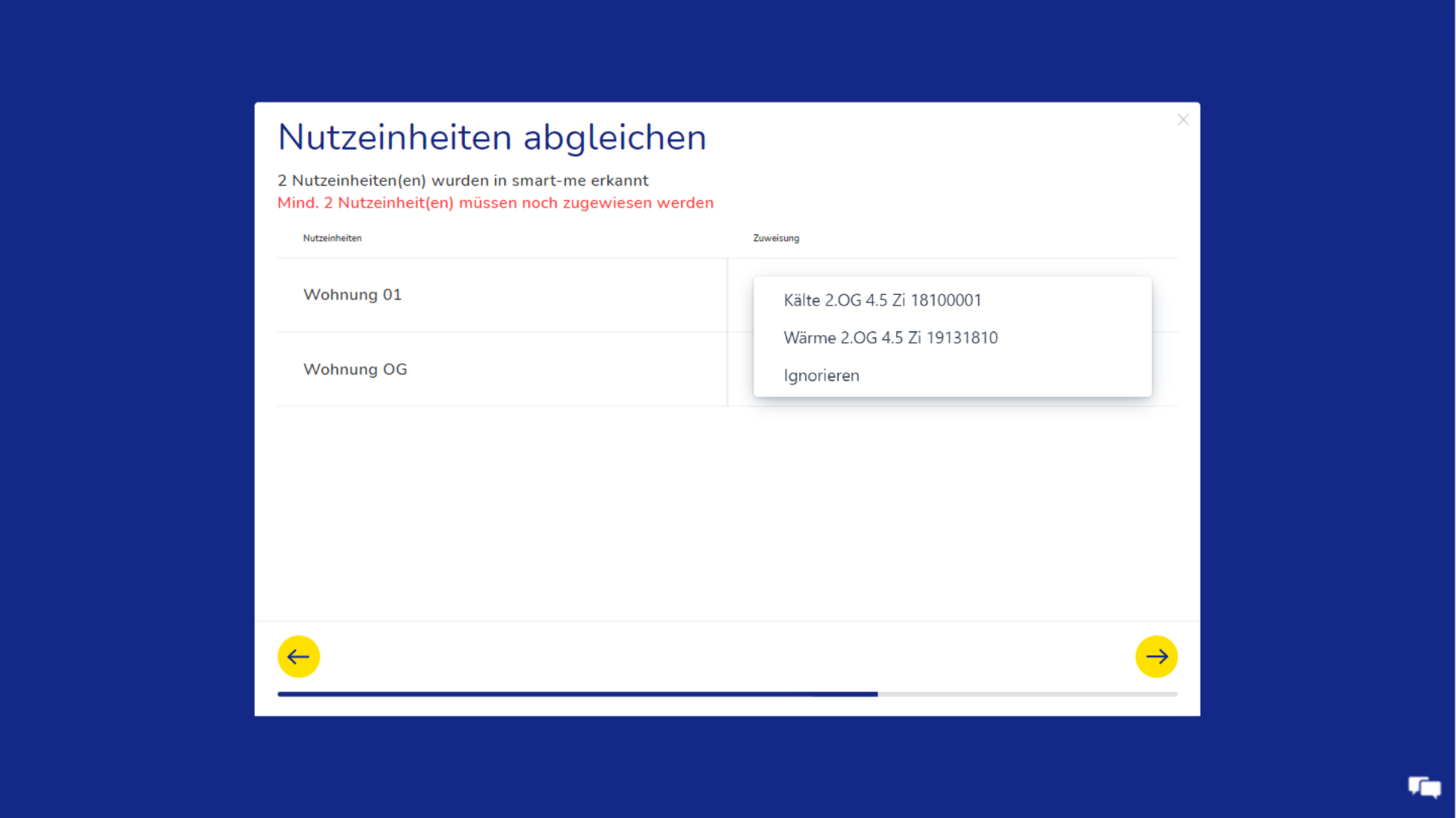This screenshot has height=818, width=1456.
Task: Click the filled part of the progress bar
Action: (576, 694)
